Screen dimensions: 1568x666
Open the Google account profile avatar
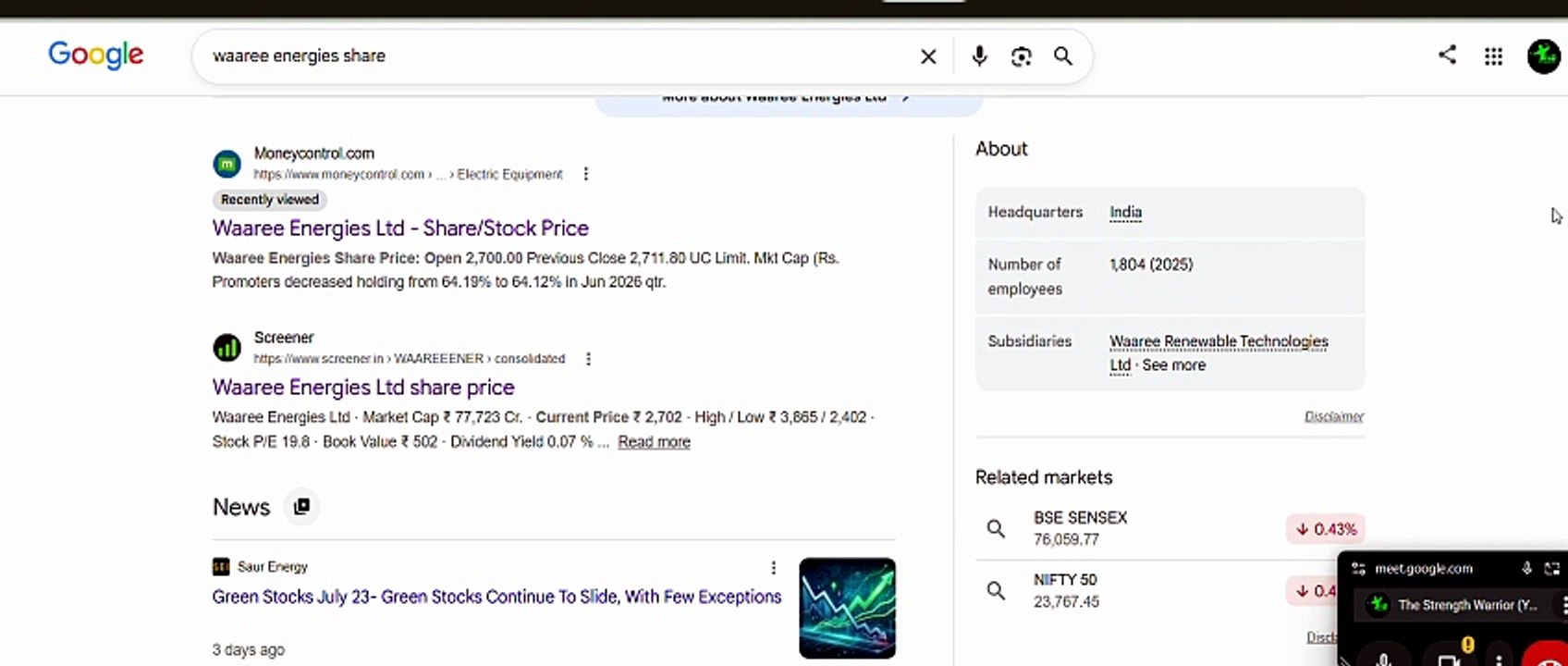point(1543,56)
